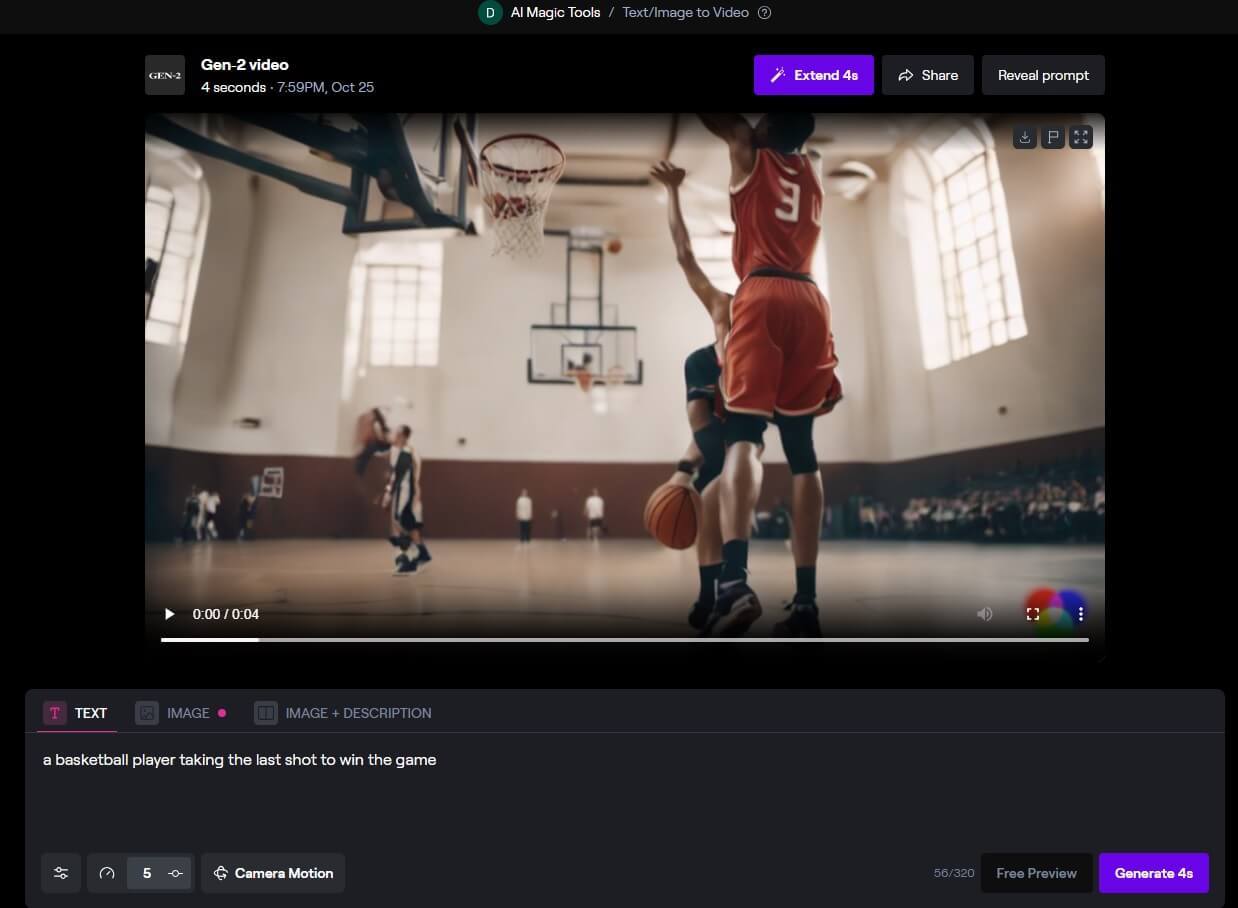Screen dimensions: 1238x908
Task: Mute the video audio
Action: (985, 614)
